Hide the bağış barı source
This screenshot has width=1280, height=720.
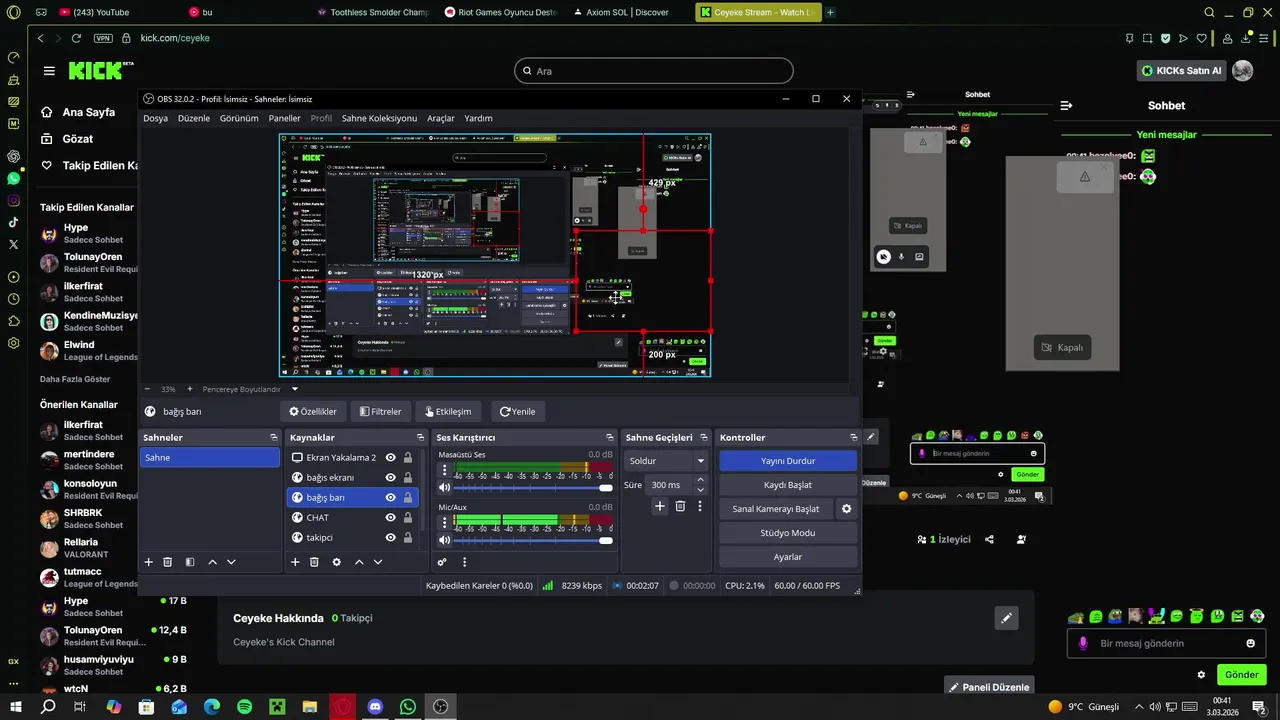click(391, 497)
